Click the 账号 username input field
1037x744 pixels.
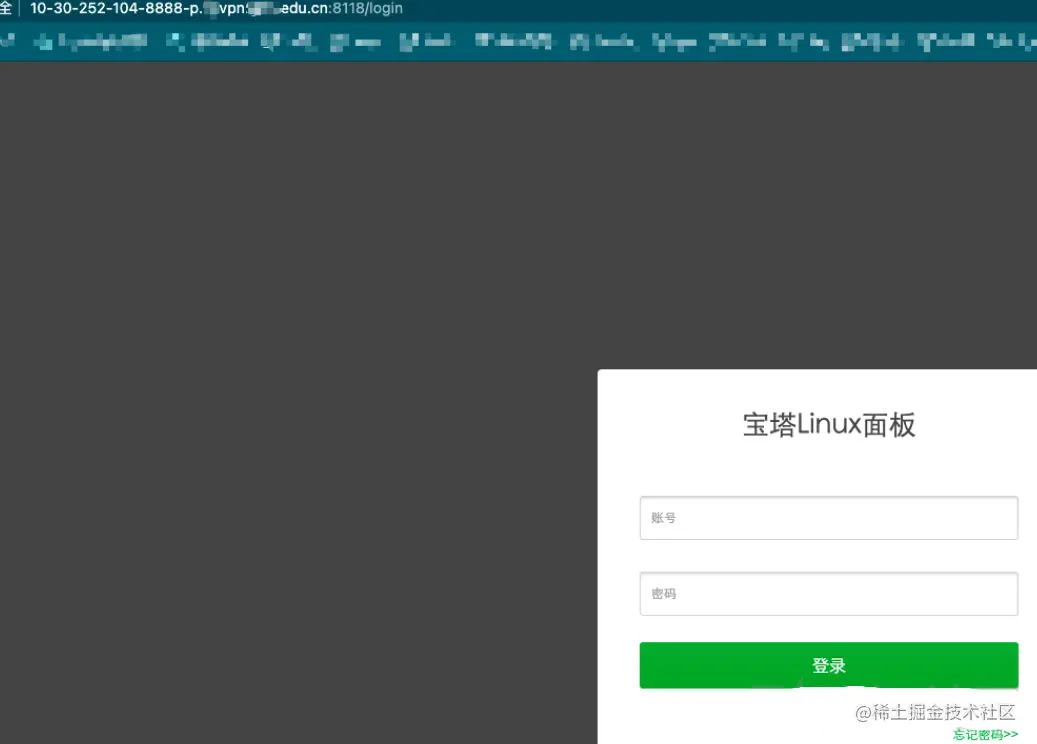[x=829, y=518]
